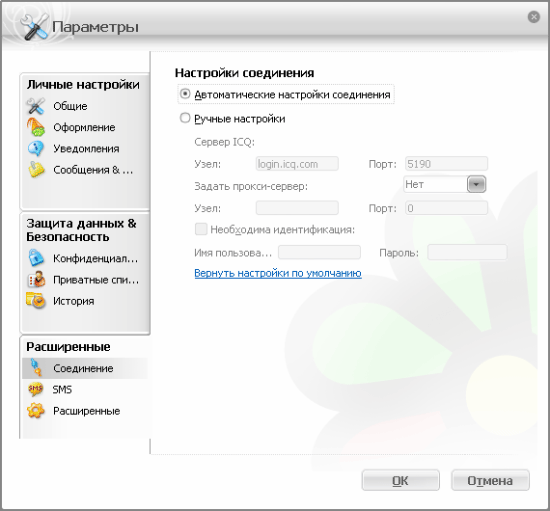Click the Конфиденциал... padlock icon
This screenshot has width=550, height=511.
click(x=36, y=258)
